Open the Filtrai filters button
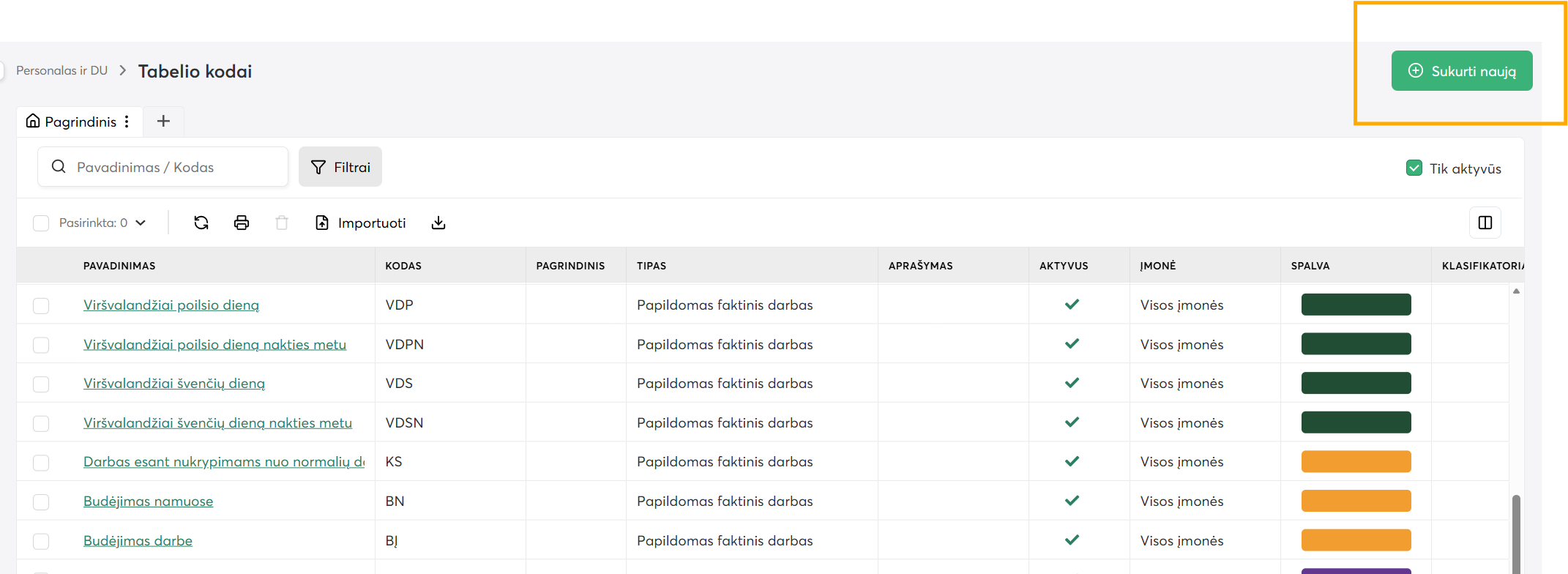This screenshot has width=1568, height=574. click(340, 167)
